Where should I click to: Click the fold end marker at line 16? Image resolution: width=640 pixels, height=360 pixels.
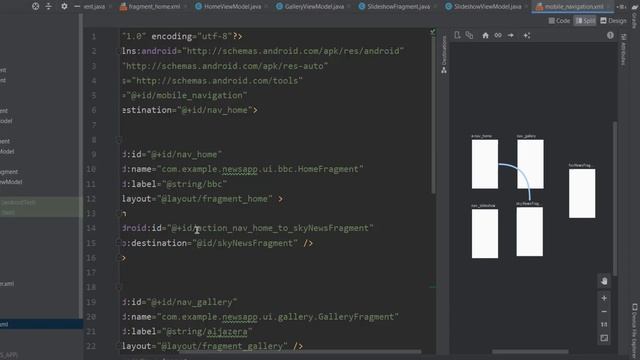(119, 258)
